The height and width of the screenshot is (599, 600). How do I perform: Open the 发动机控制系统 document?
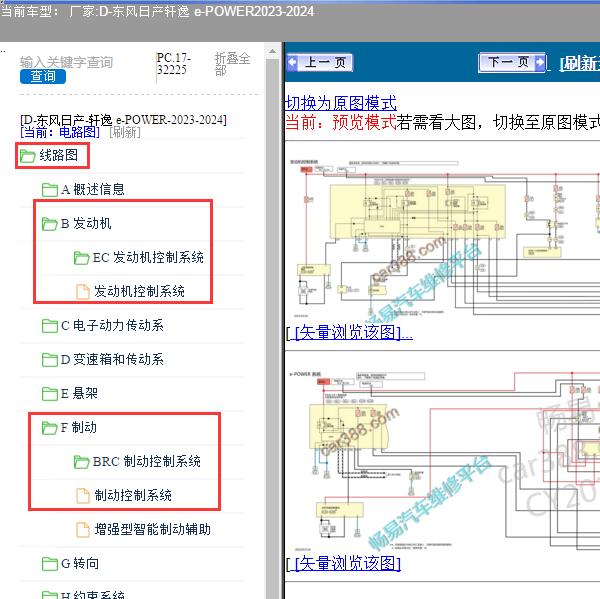[139, 292]
